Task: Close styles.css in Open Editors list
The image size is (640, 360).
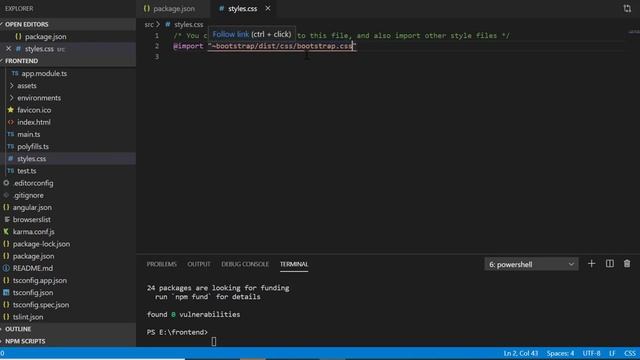Action: coord(9,49)
